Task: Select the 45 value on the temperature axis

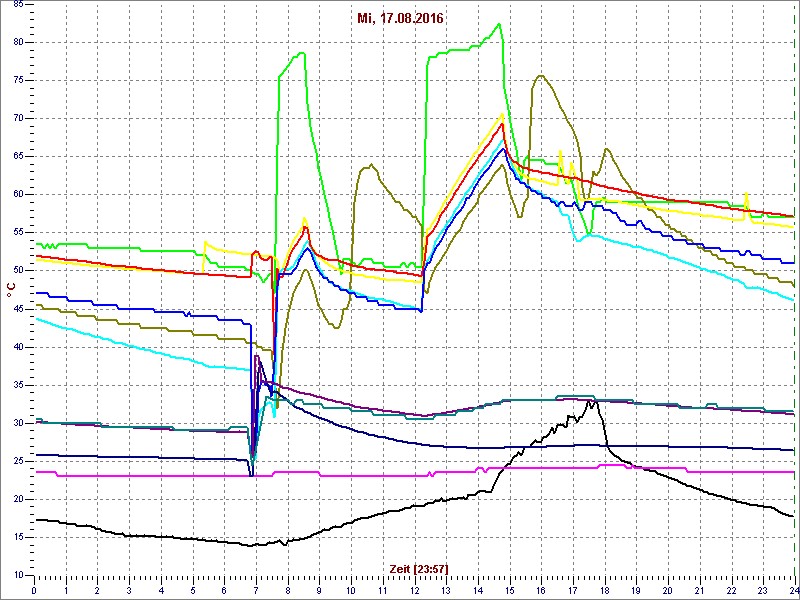Action: [17, 309]
